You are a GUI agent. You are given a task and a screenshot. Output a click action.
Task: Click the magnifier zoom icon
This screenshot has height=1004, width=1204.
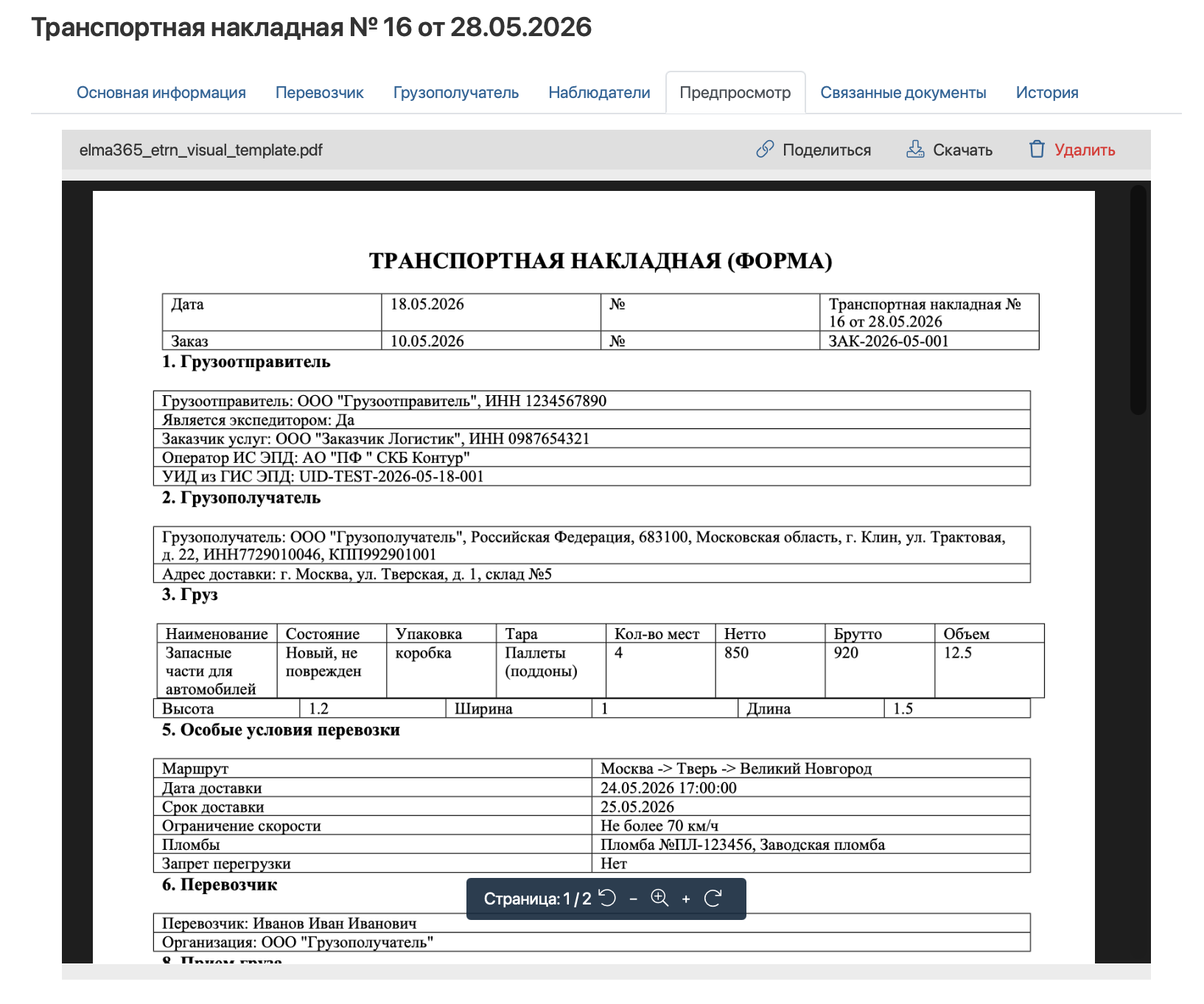tap(659, 898)
